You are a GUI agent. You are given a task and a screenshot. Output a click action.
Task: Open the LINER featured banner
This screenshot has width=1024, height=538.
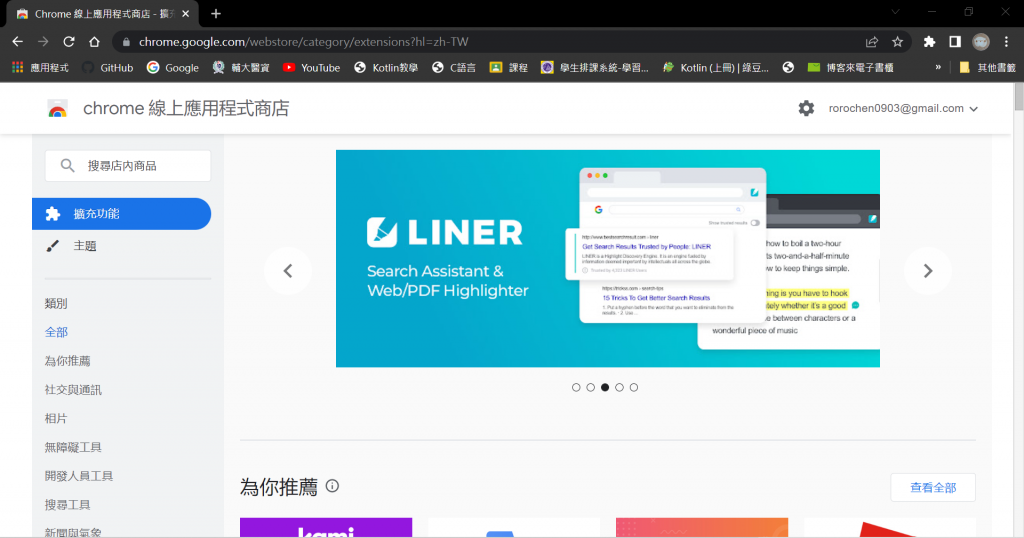tap(608, 259)
